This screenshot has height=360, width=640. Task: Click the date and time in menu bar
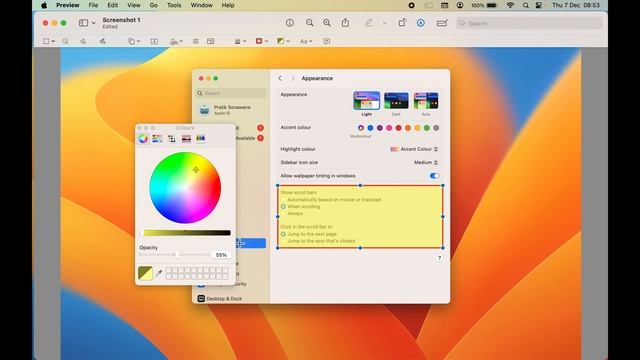tap(576, 5)
